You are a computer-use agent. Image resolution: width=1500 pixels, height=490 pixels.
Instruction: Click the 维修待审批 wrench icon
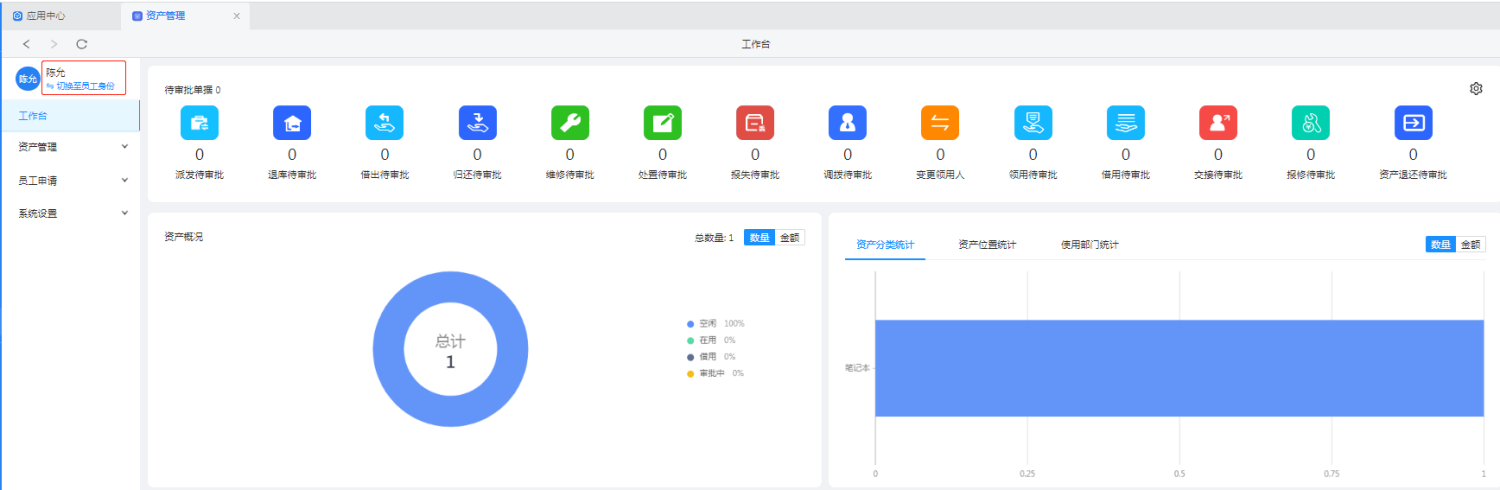click(x=570, y=123)
